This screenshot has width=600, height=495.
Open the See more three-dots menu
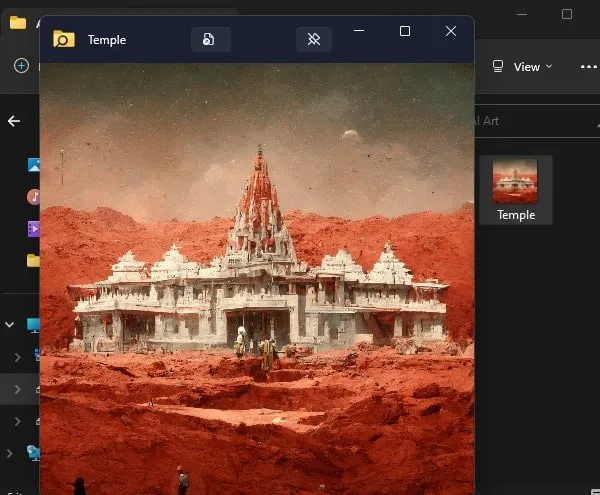pos(588,67)
